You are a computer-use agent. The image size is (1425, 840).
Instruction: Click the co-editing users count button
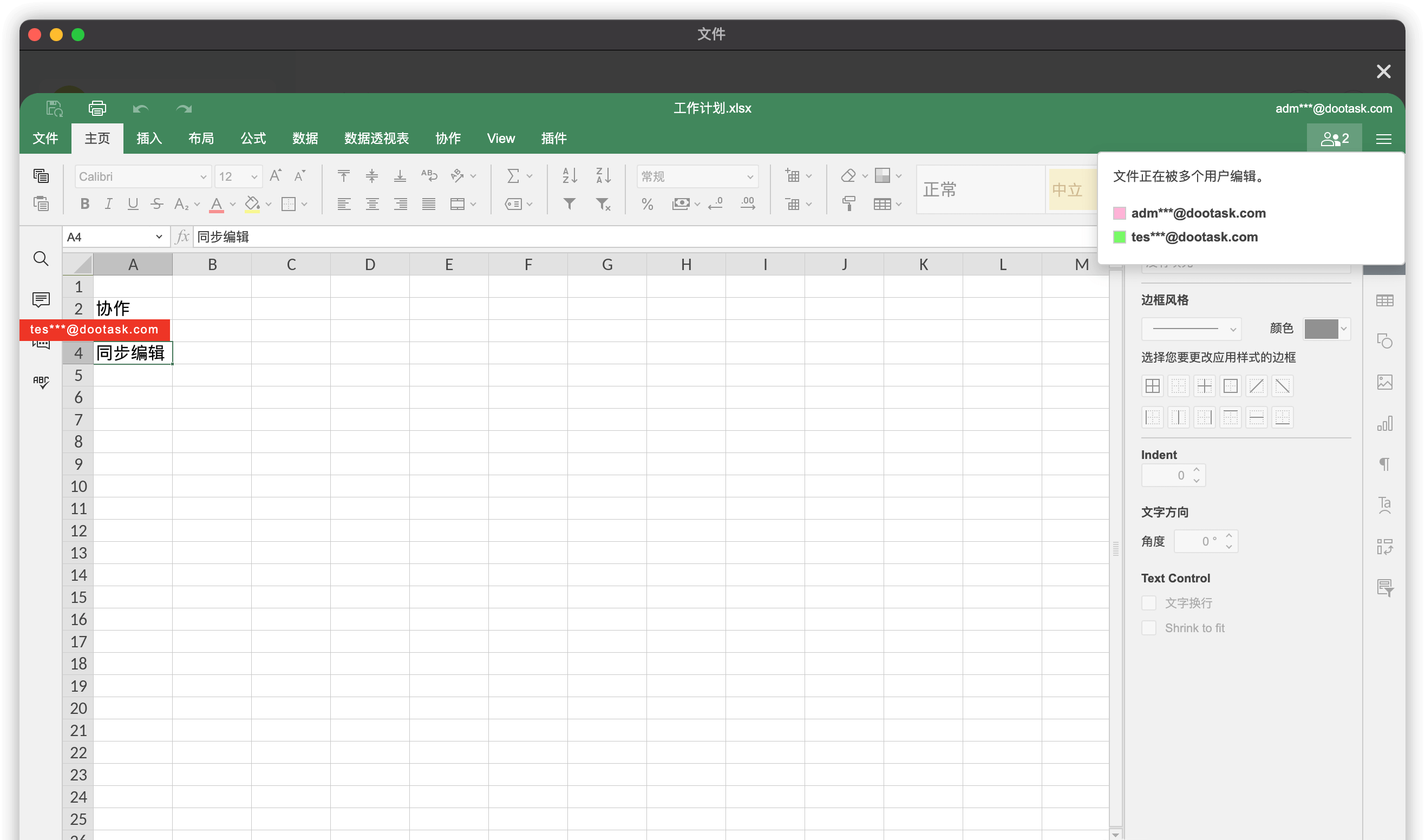click(1334, 139)
